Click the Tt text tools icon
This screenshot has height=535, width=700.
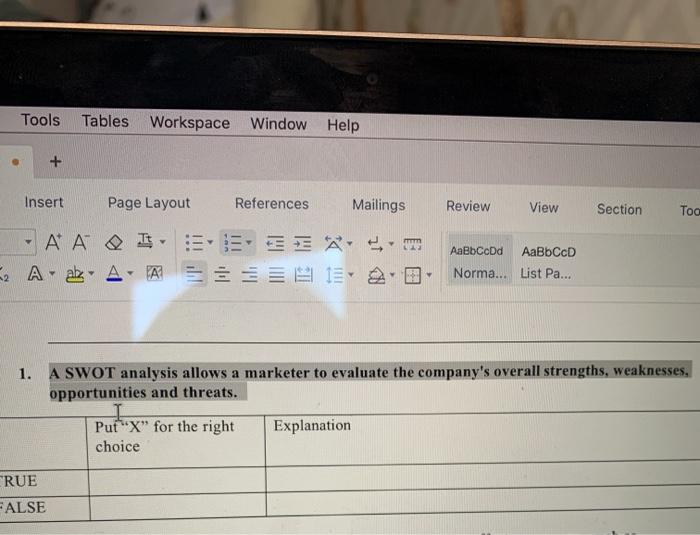(x=145, y=241)
